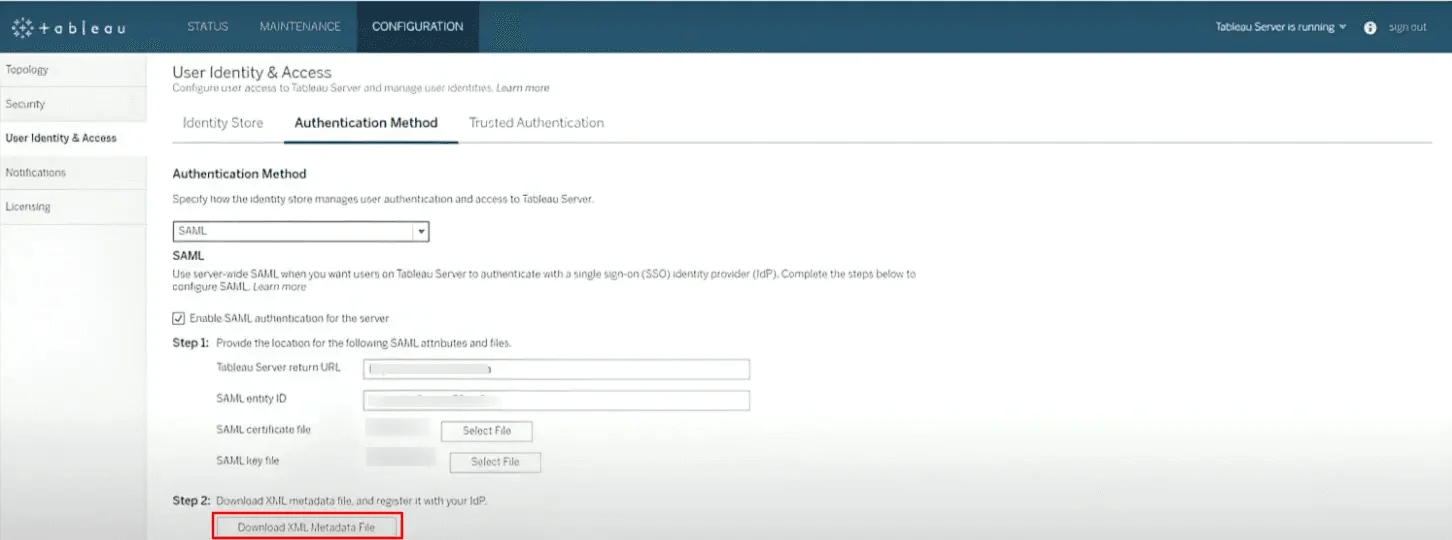Select Security in the sidebar
The width and height of the screenshot is (1452, 540).
[73, 104]
